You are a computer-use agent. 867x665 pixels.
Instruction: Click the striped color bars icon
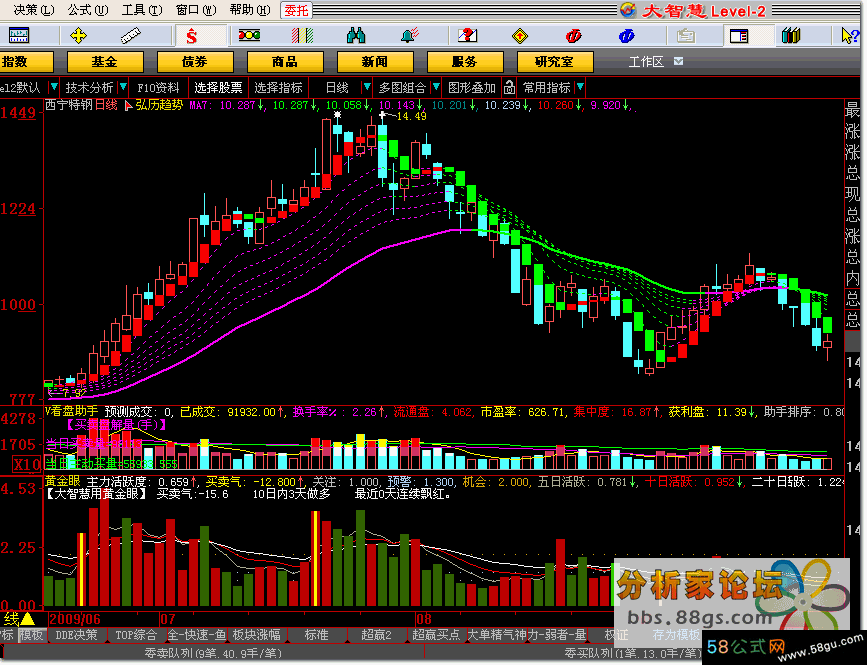point(302,36)
